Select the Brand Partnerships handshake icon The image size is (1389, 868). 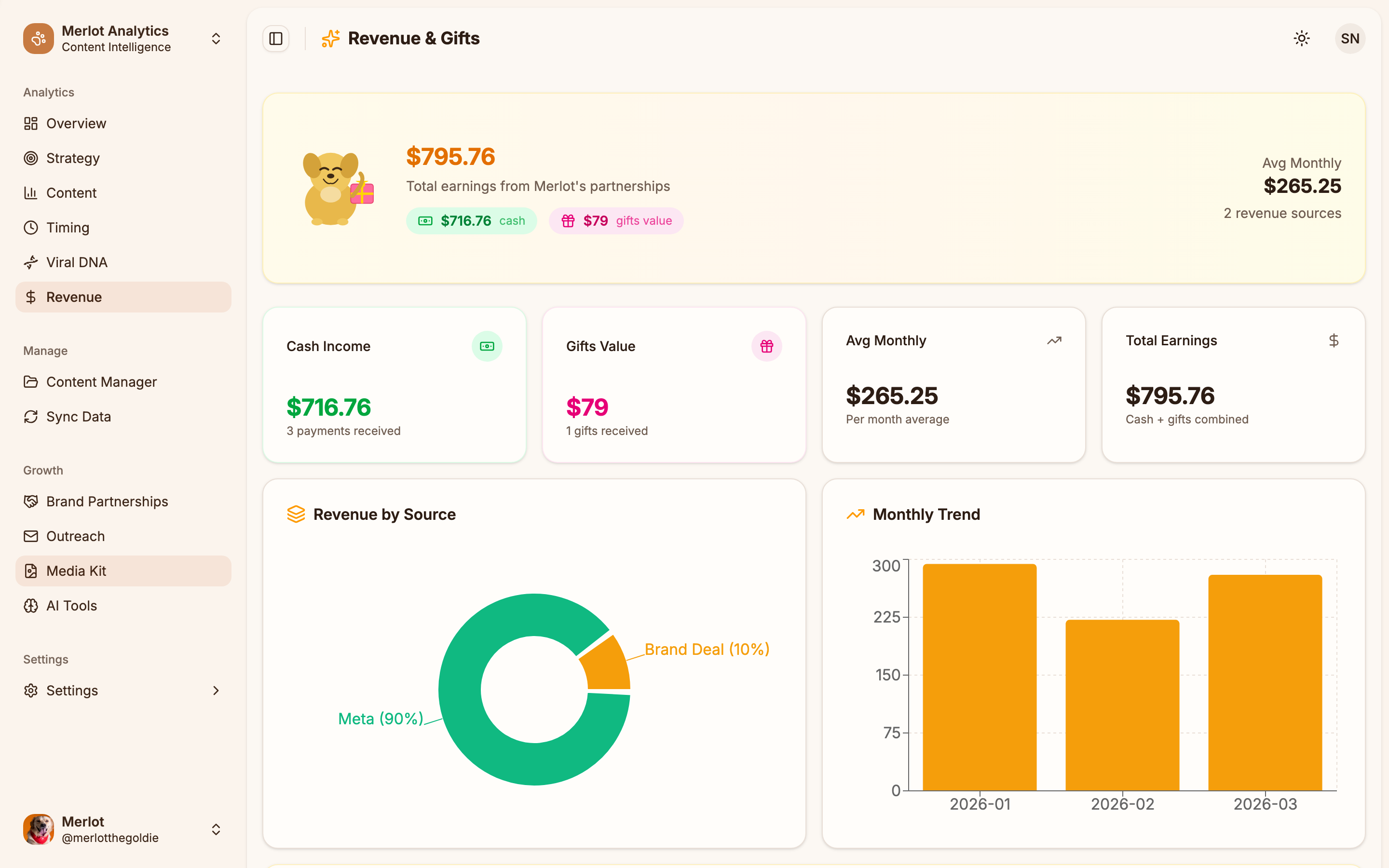pos(31,501)
